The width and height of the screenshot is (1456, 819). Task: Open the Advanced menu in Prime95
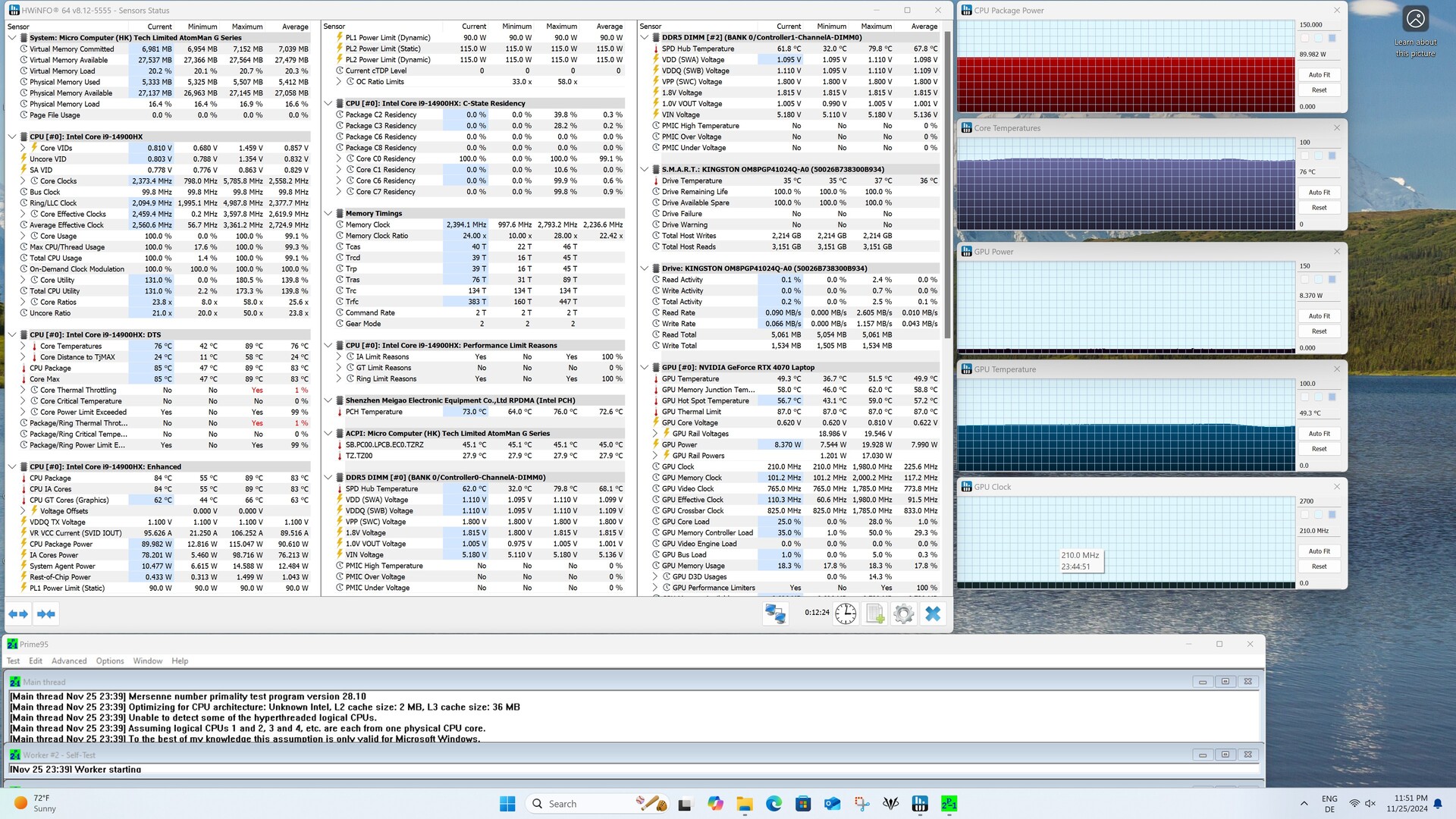pos(69,661)
